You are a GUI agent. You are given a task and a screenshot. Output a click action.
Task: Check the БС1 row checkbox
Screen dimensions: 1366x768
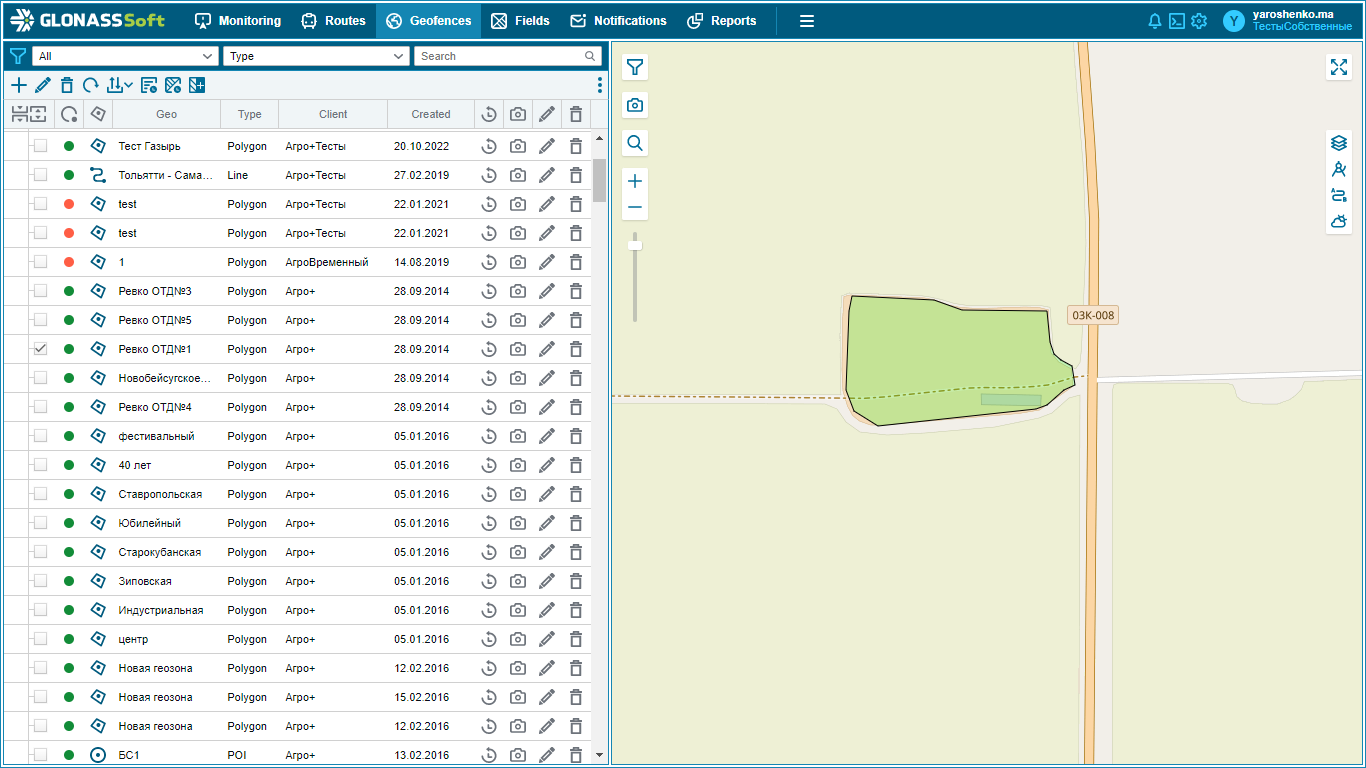click(x=40, y=755)
